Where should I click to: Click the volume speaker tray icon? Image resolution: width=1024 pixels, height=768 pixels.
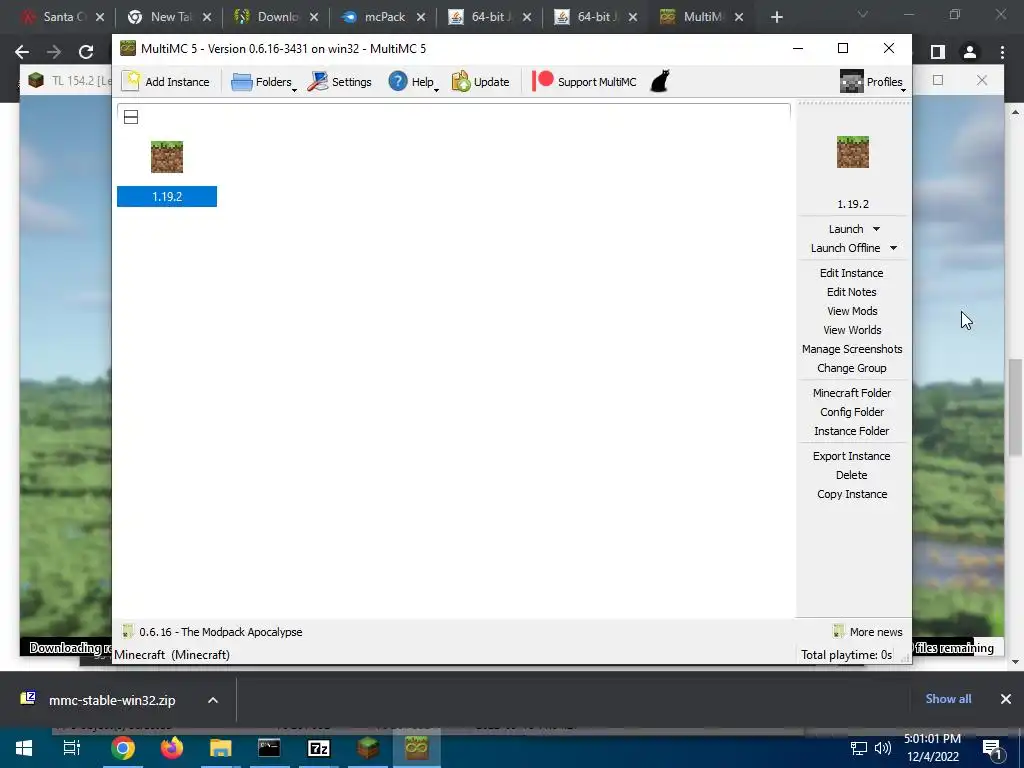[x=883, y=748]
